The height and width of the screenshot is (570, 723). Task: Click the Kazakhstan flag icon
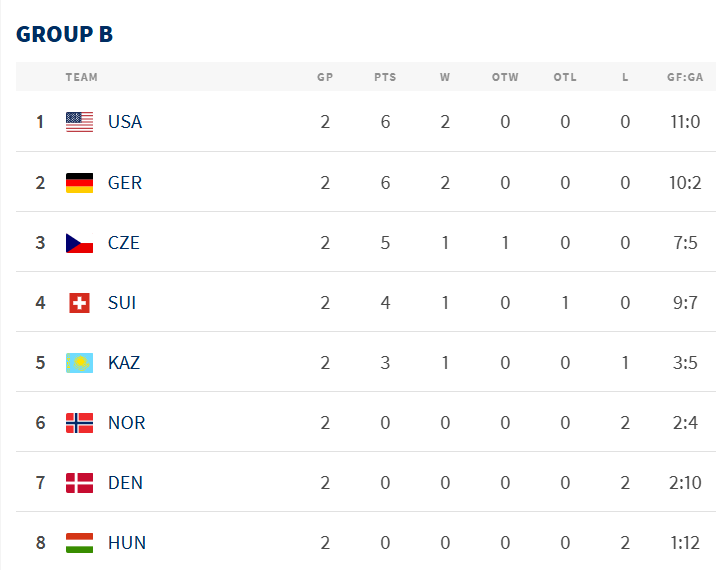(x=79, y=363)
